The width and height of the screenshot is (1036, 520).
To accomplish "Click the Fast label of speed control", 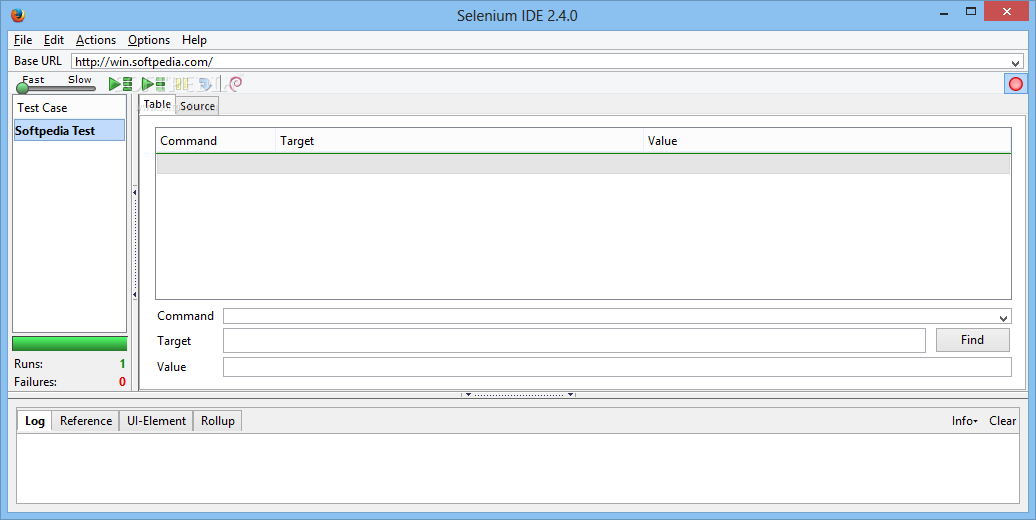I will (33, 79).
